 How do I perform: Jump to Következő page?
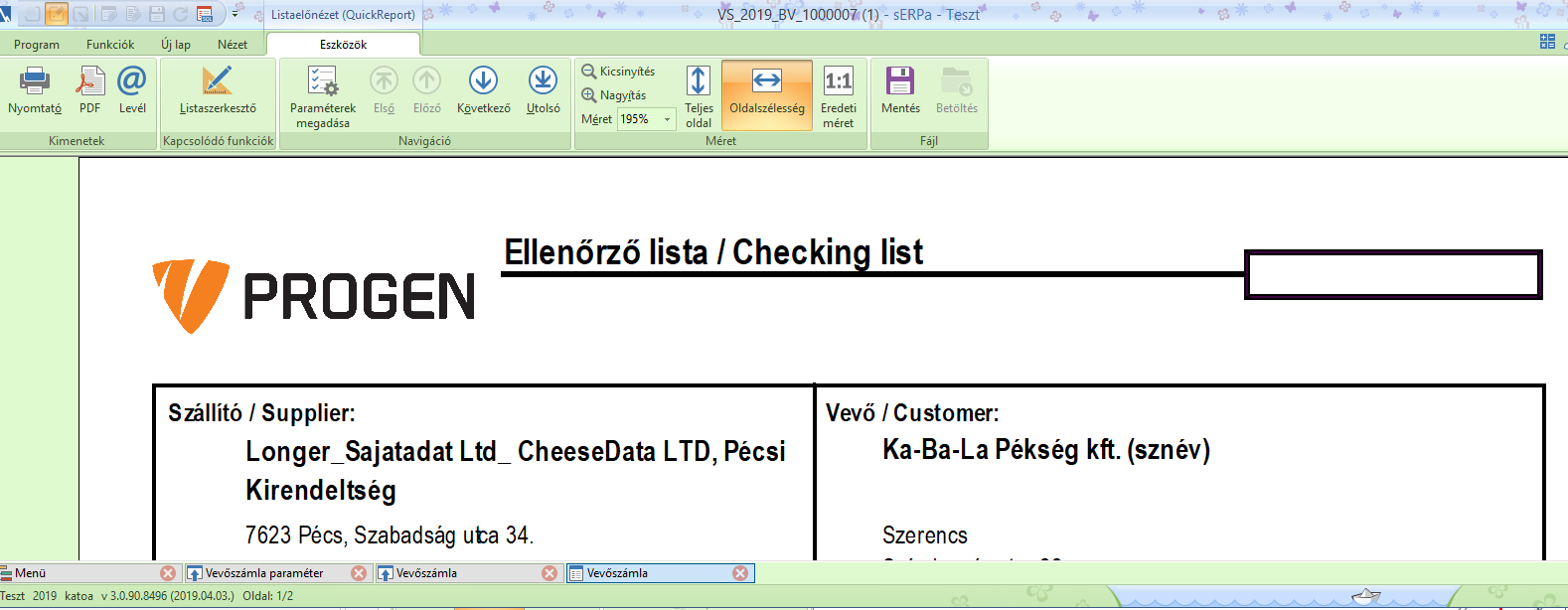484,91
